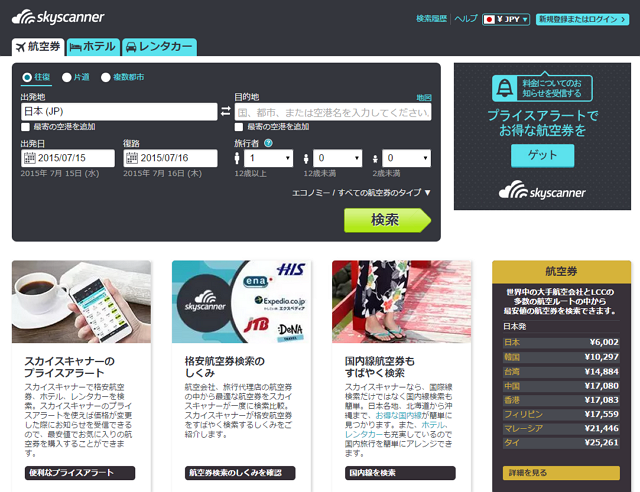Click the infant traveler icon

tap(375, 159)
